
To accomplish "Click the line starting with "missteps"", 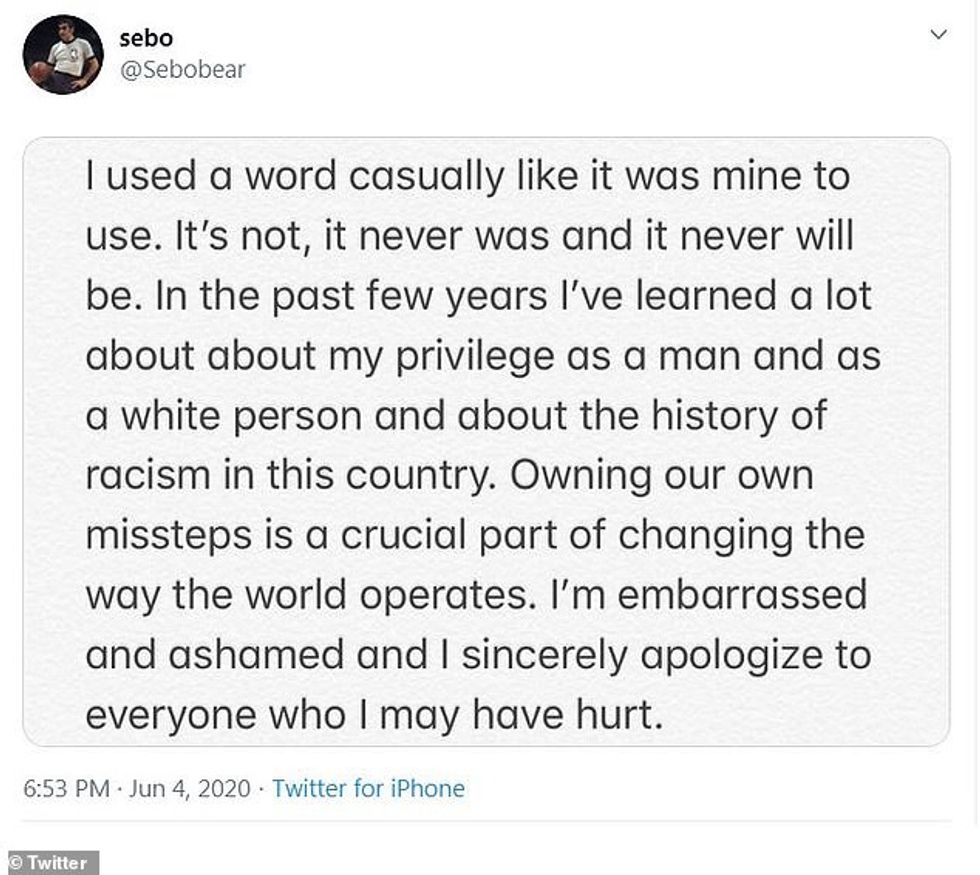I will coord(474,535).
